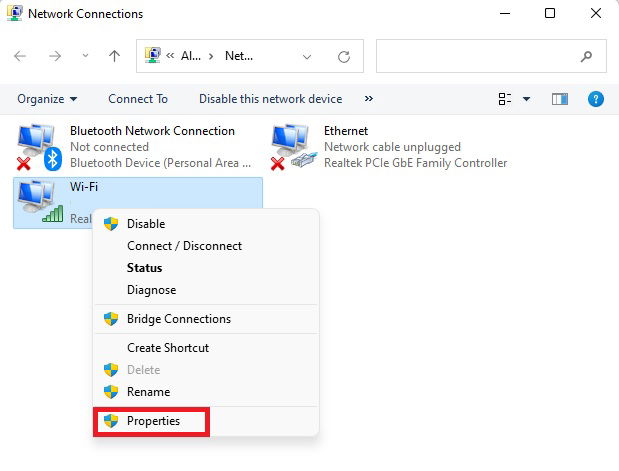Screen dimensions: 619x471
Task: Open the Organize dropdown menu
Action: (x=47, y=99)
